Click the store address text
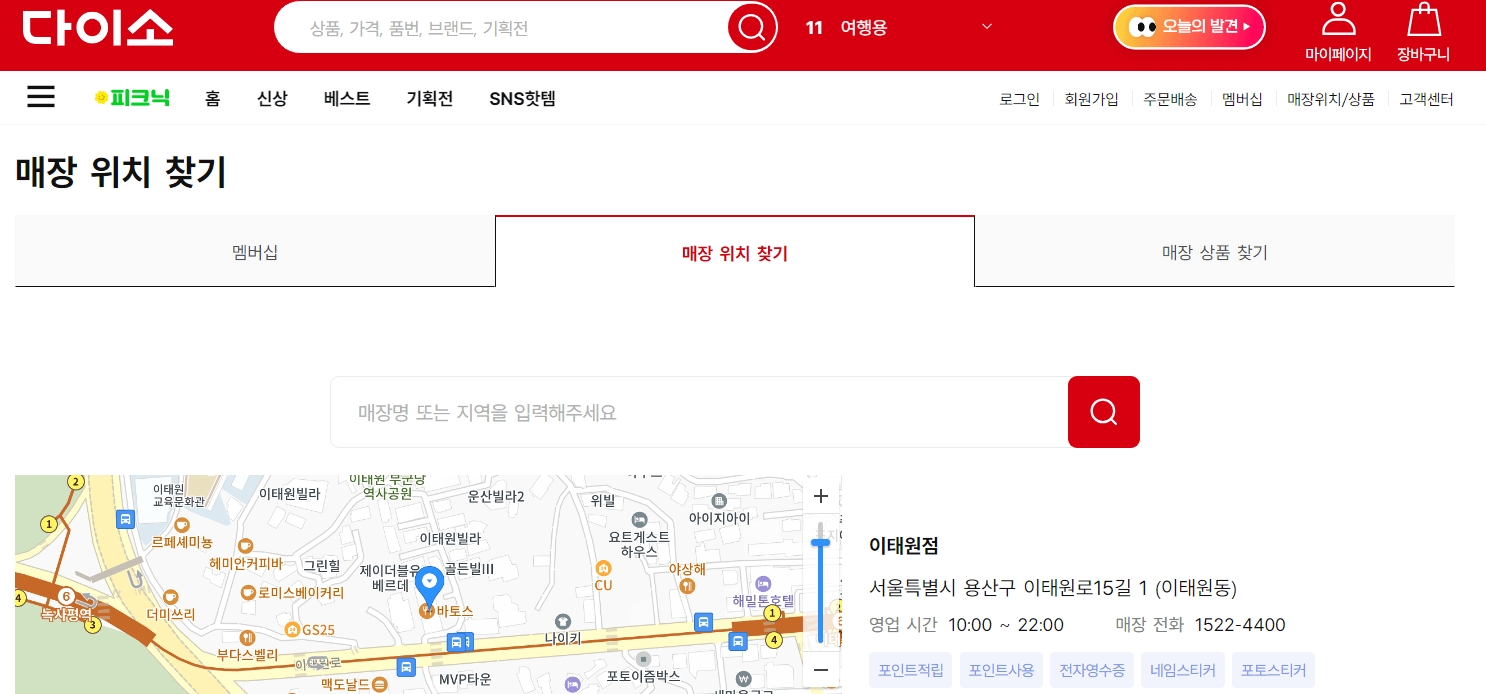1486x694 pixels. click(1053, 588)
